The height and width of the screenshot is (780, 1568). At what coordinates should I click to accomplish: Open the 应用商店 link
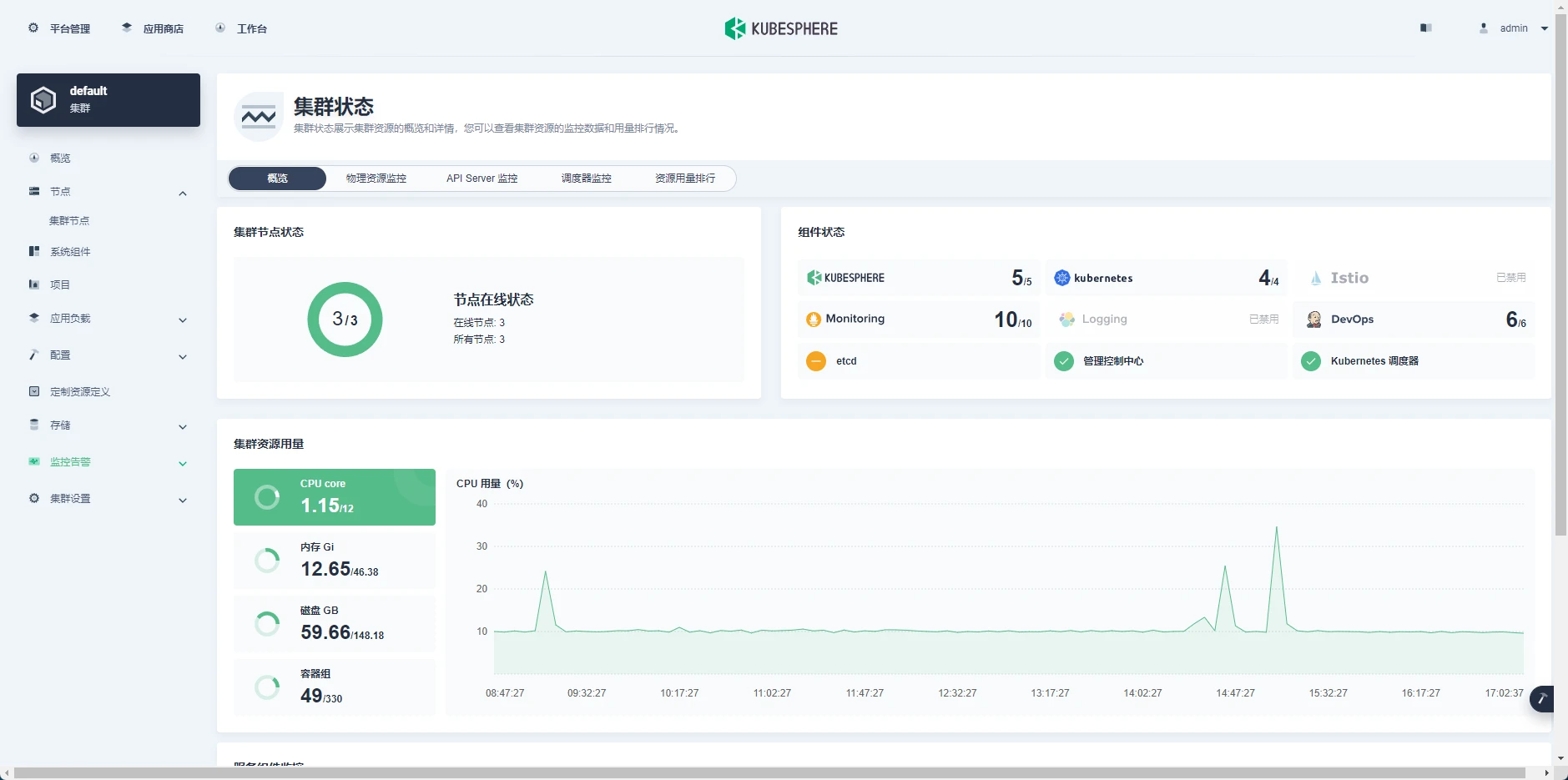point(153,28)
